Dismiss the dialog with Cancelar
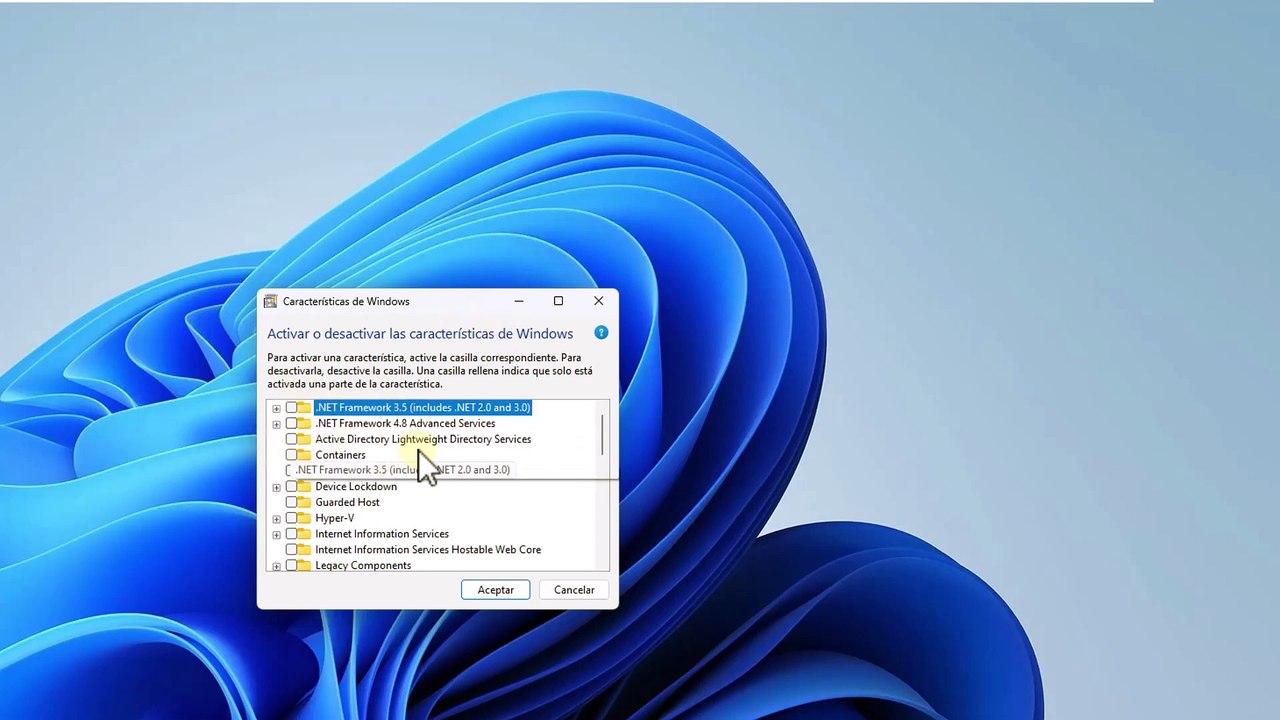The height and width of the screenshot is (720, 1280). [x=574, y=590]
